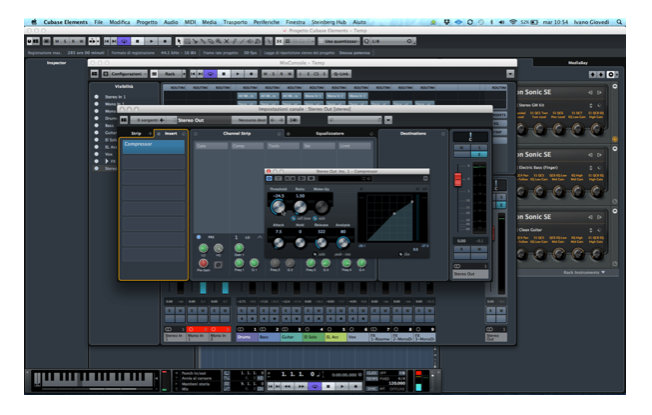652x415 pixels.
Task: Click Stop in the main project toolbar
Action: 138,41
